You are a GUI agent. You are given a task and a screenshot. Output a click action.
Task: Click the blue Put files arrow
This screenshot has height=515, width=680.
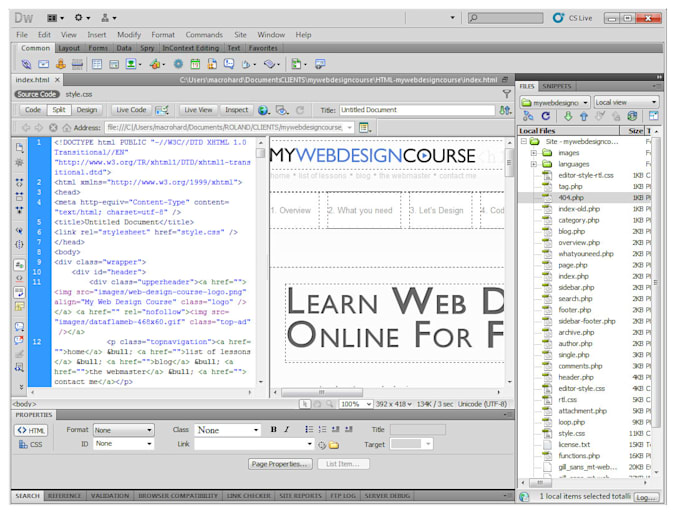[x=584, y=117]
